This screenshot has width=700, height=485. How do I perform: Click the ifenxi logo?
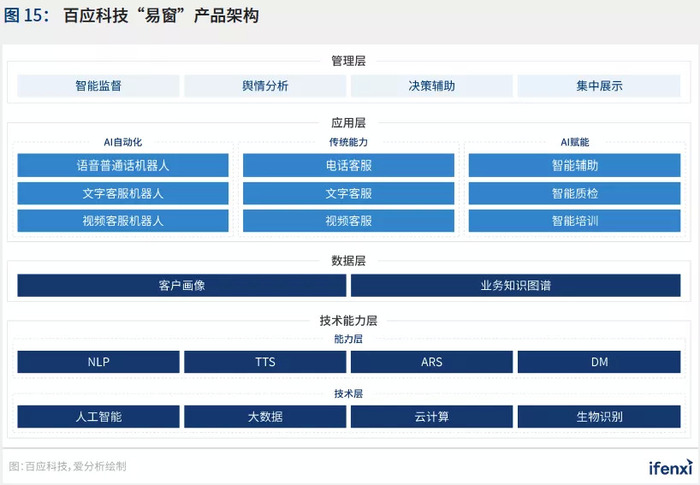(x=671, y=467)
